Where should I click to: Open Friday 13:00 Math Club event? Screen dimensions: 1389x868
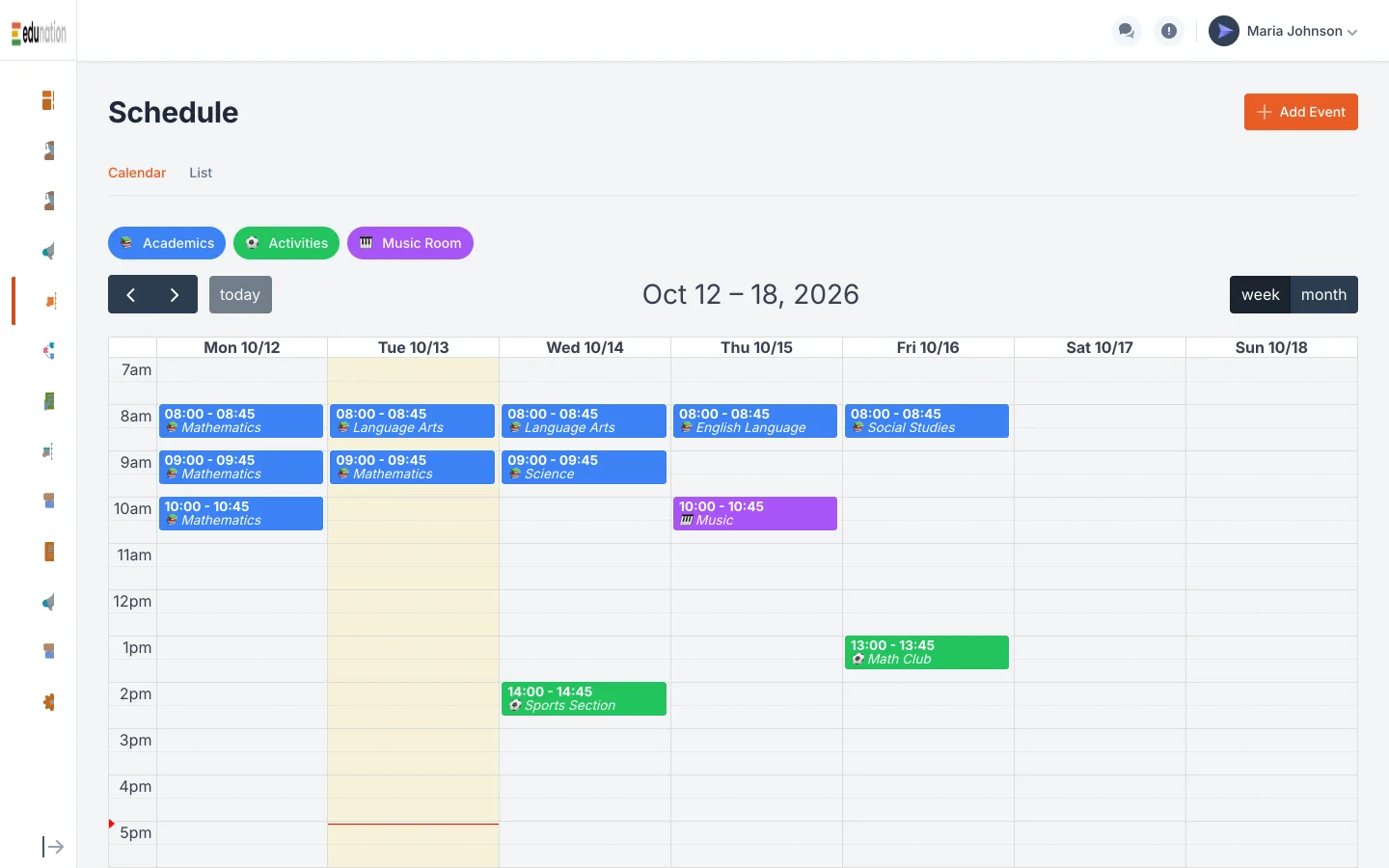pos(927,652)
